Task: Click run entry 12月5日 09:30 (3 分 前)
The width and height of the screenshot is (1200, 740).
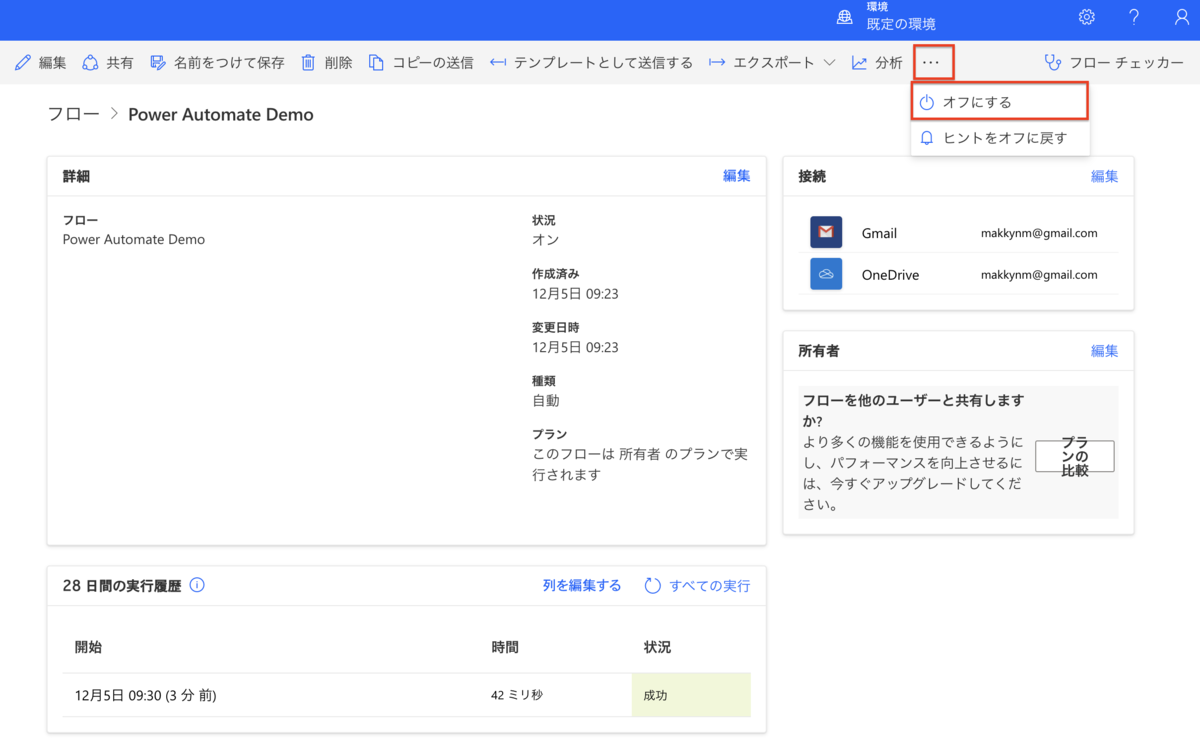Action: [x=145, y=695]
